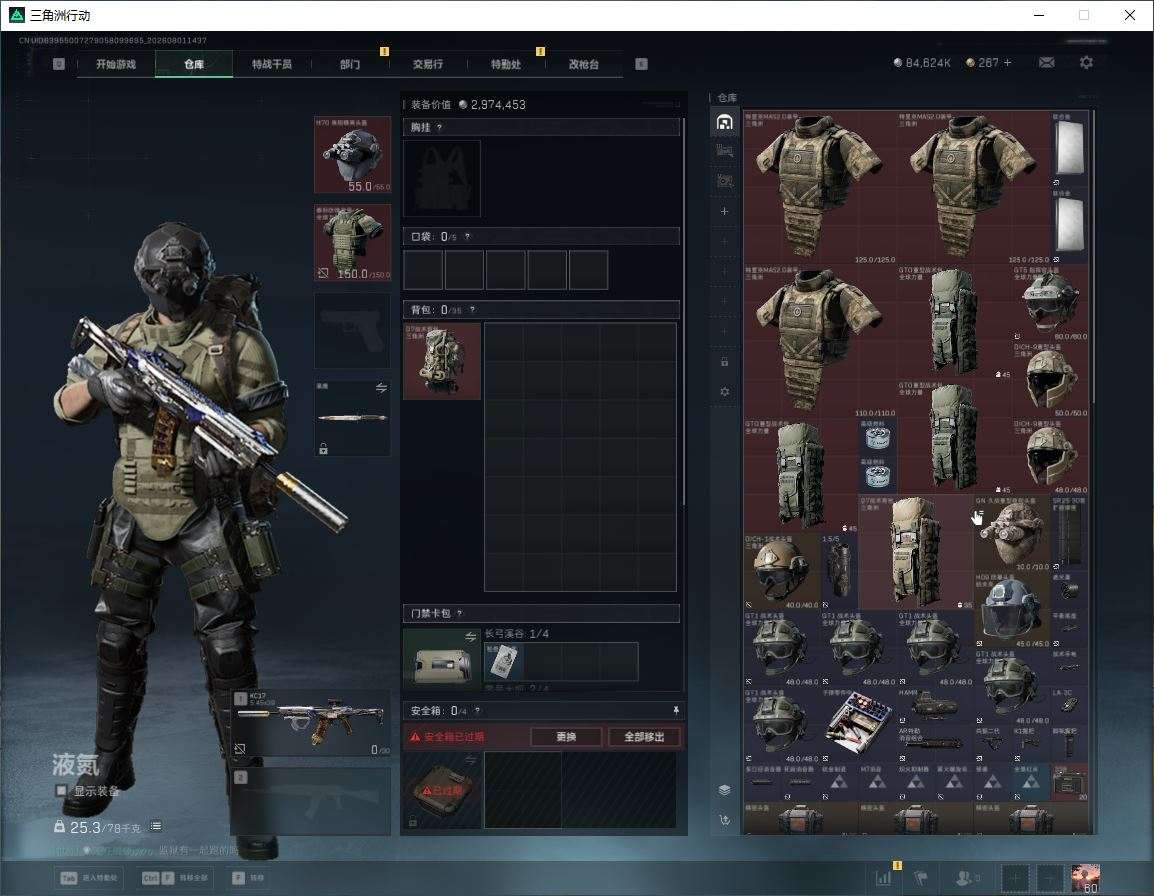Select the equipped body armor 150.0 slot
Image resolution: width=1154 pixels, height=896 pixels.
click(353, 243)
